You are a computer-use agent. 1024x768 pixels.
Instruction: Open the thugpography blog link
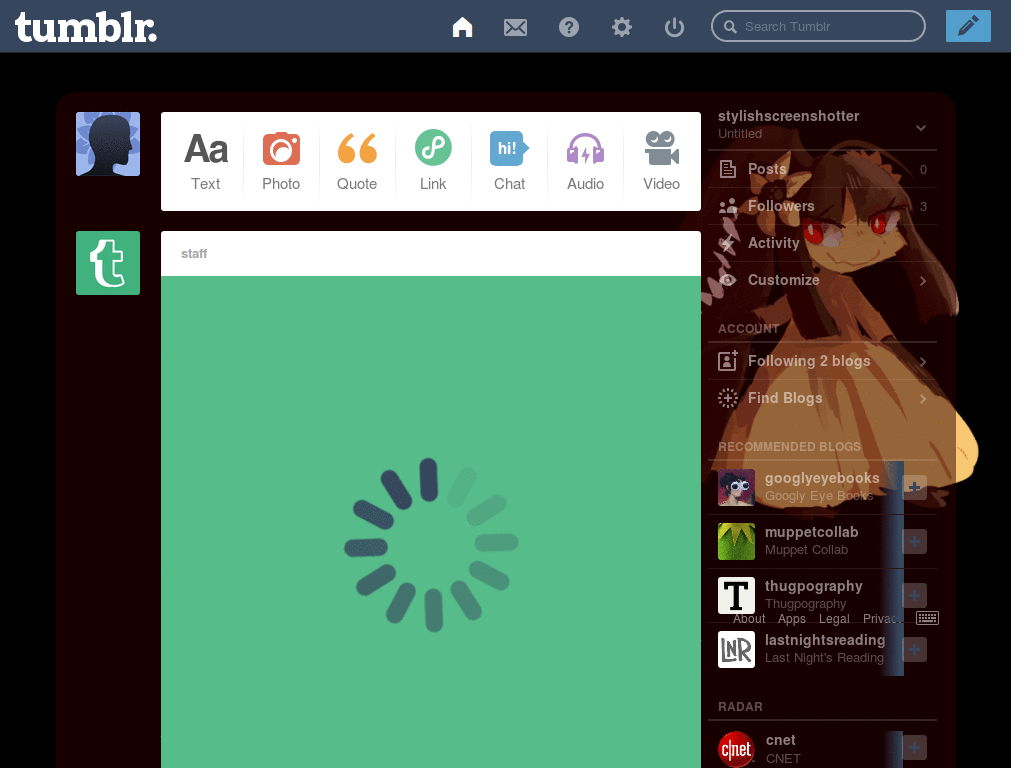pyautogui.click(x=813, y=586)
